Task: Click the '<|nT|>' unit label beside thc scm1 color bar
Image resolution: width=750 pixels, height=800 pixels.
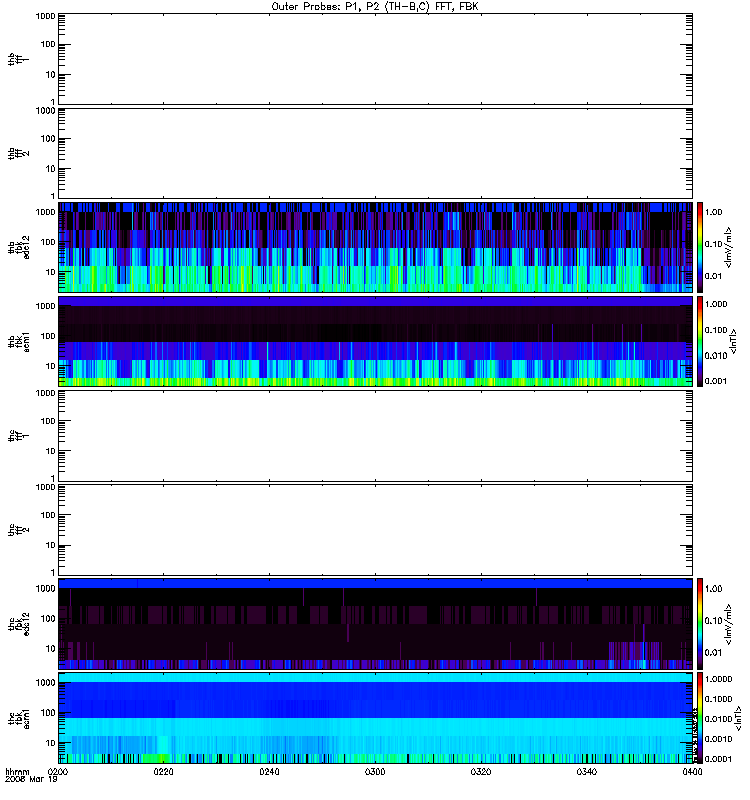Action: coord(738,718)
